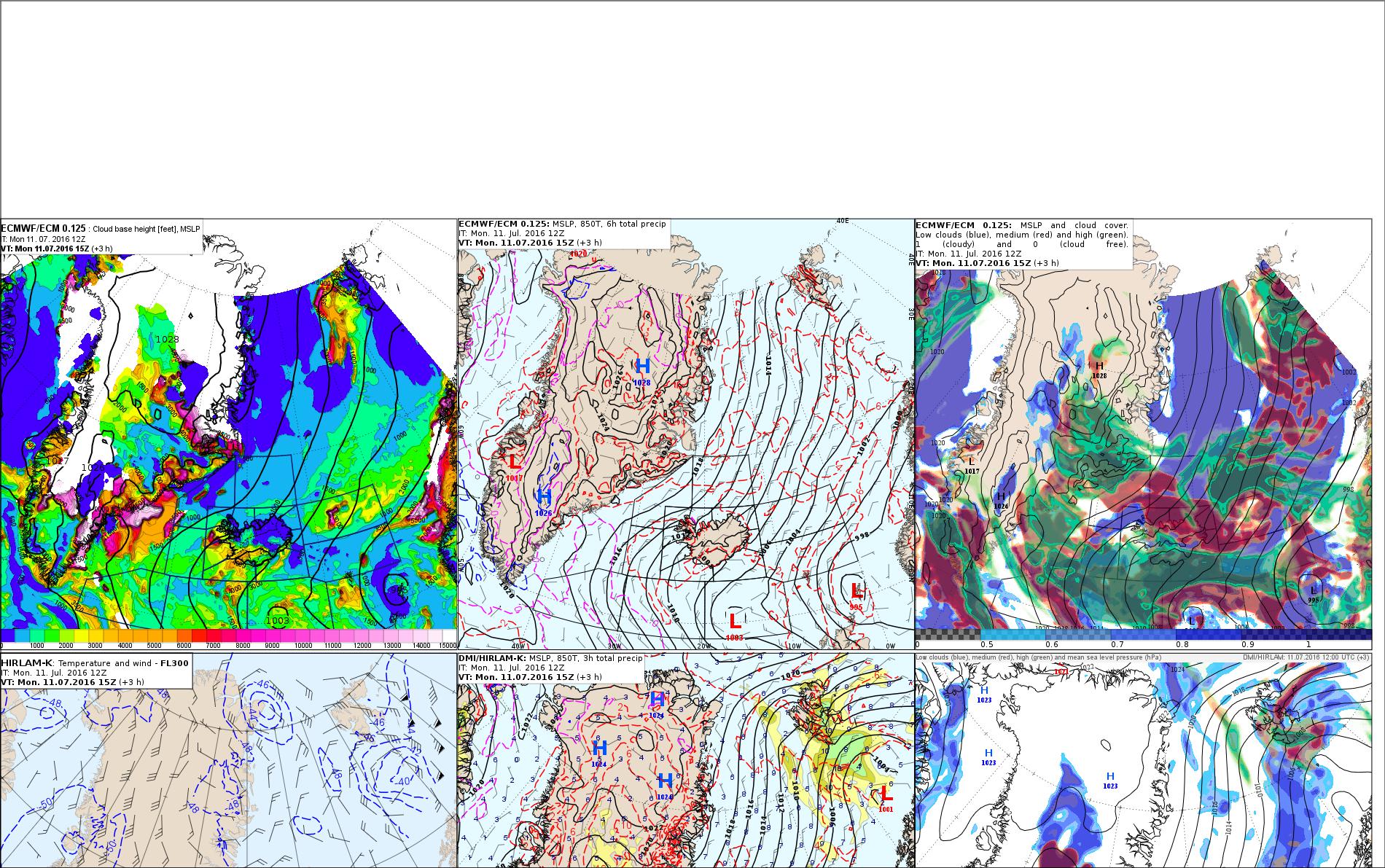
Task: Open the DMI/HIRLAM low clouds pressure map
Action: [1143, 760]
